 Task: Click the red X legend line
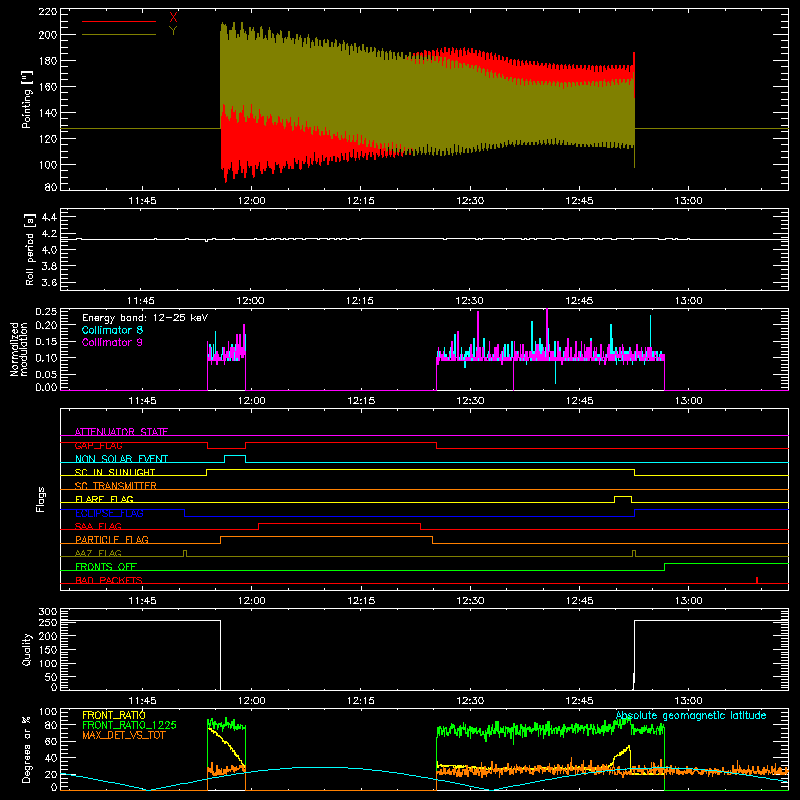(x=119, y=21)
